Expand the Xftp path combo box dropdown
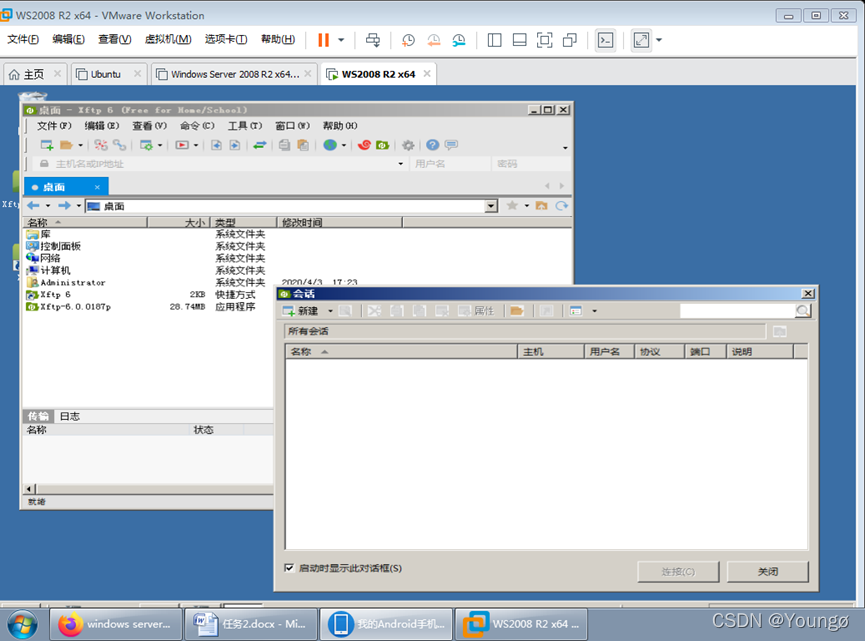This screenshot has width=865, height=641. pyautogui.click(x=491, y=206)
